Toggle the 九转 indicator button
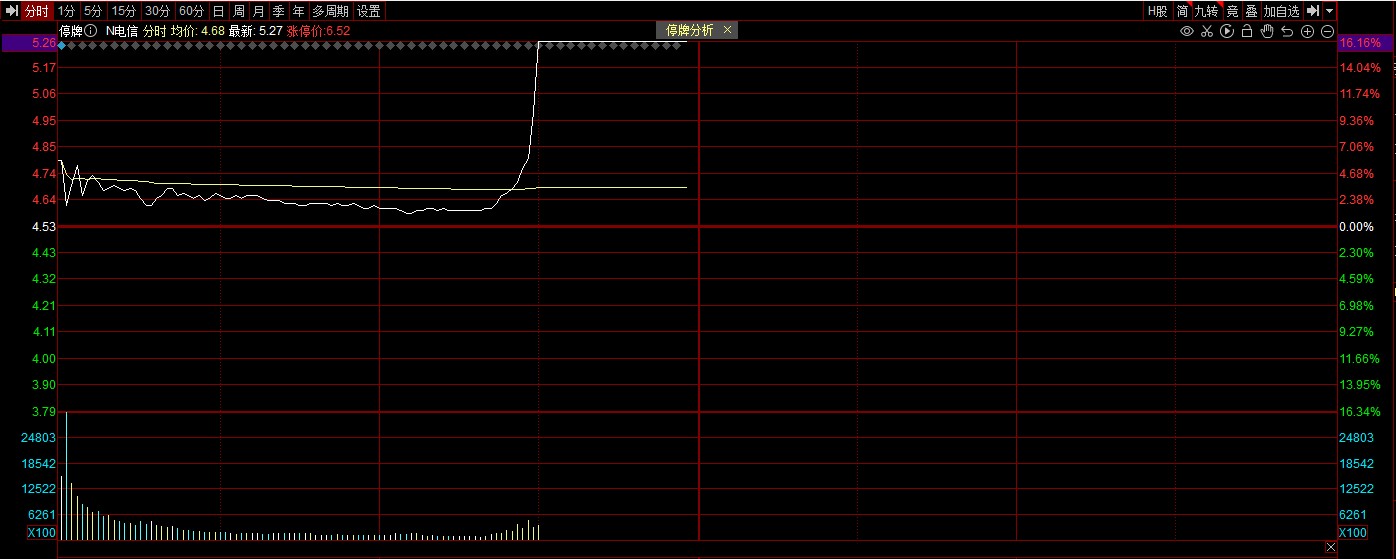Image resolution: width=1396 pixels, height=559 pixels. [x=1207, y=11]
